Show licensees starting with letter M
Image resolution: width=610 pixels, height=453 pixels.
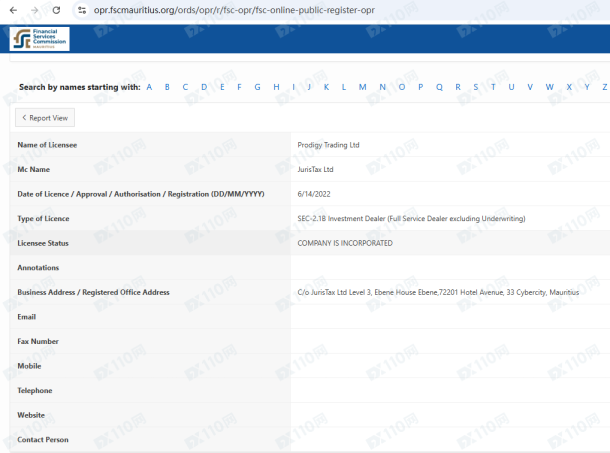pyautogui.click(x=362, y=87)
